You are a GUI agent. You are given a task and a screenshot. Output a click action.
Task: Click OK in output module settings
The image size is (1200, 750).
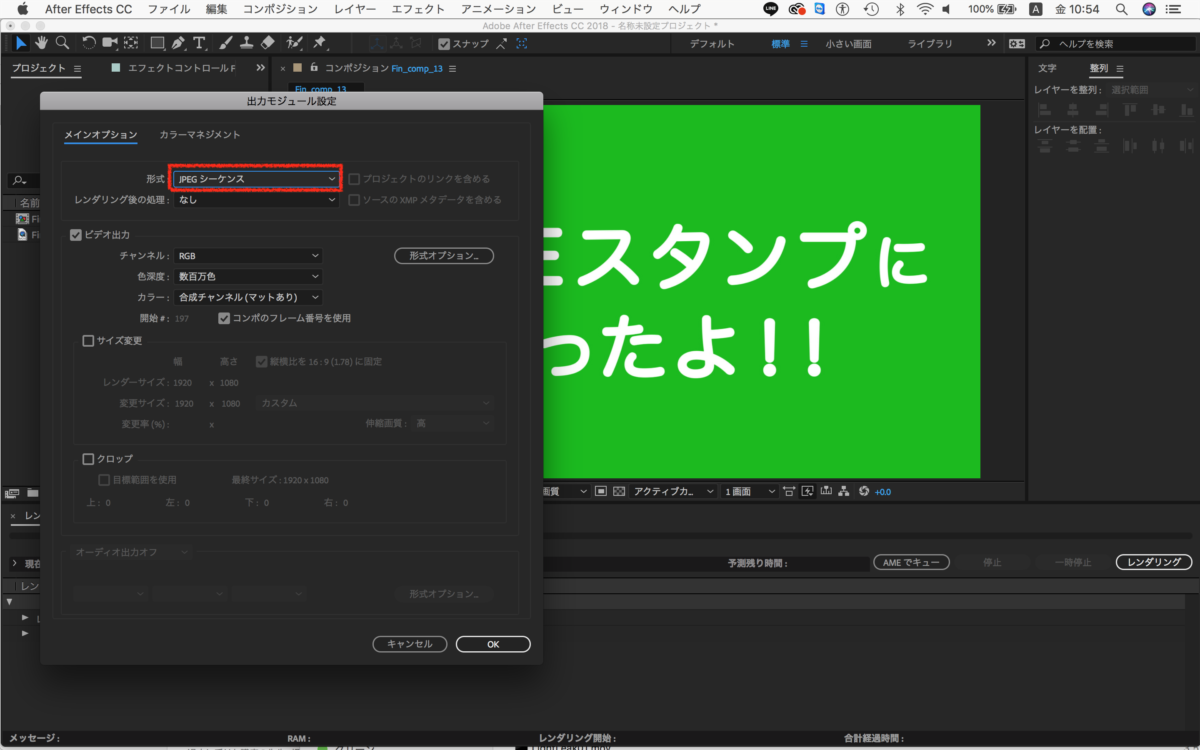[x=493, y=644]
